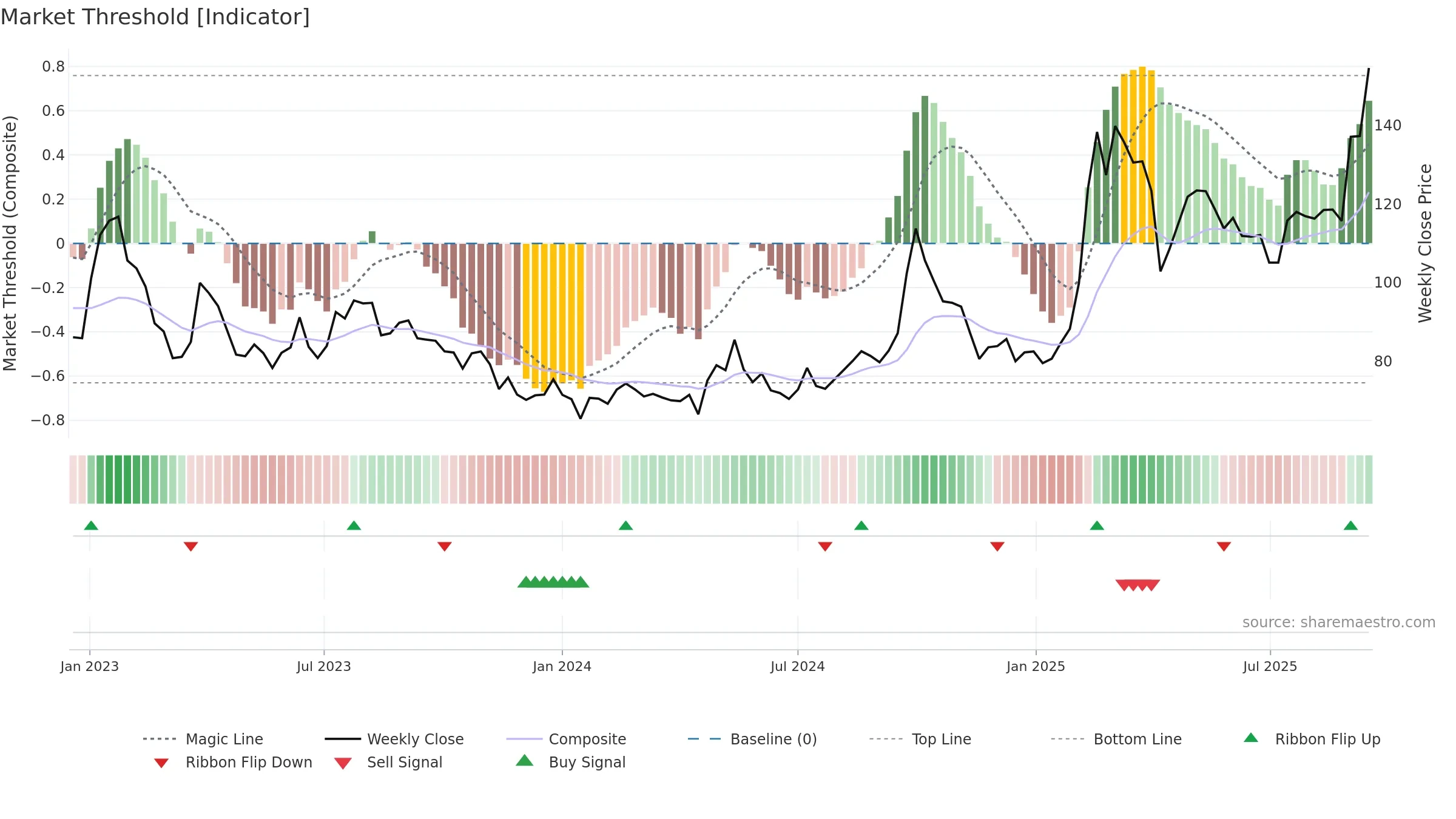Toggle the Buy Signal legend entry
The width and height of the screenshot is (1456, 819).
click(570, 762)
